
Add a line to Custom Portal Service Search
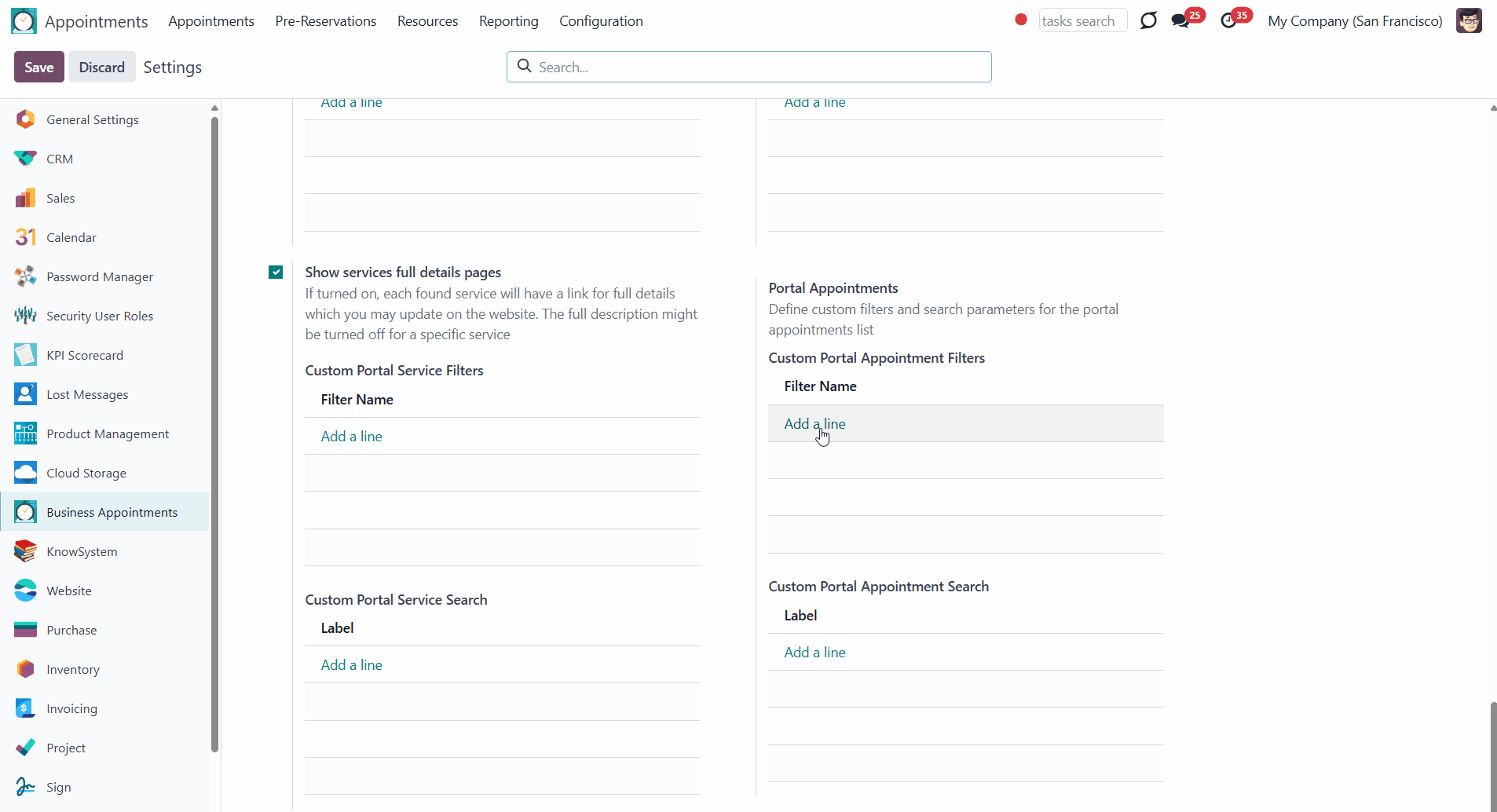pos(352,665)
